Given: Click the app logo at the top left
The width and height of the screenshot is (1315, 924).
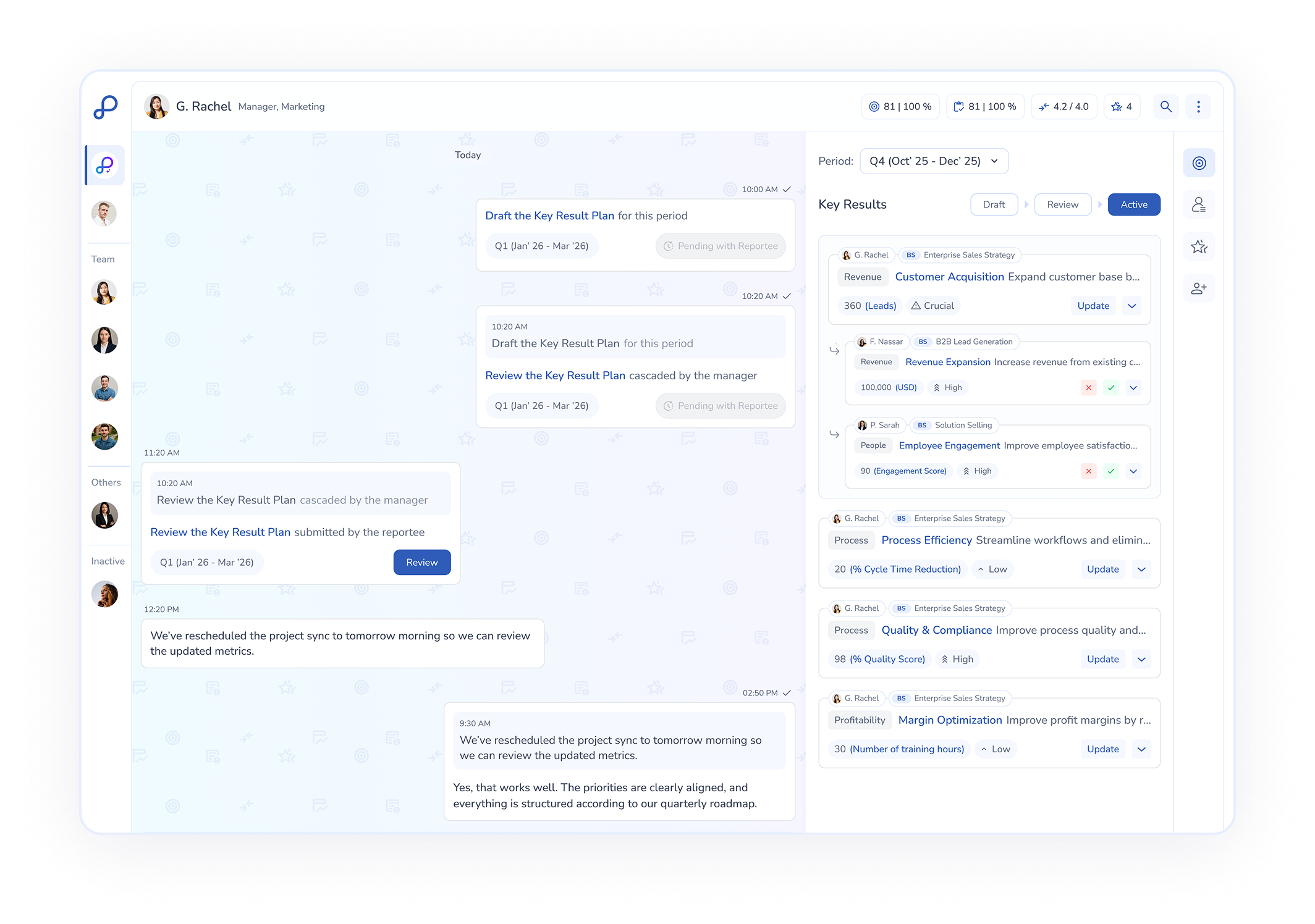Looking at the screenshot, I should pos(106,107).
